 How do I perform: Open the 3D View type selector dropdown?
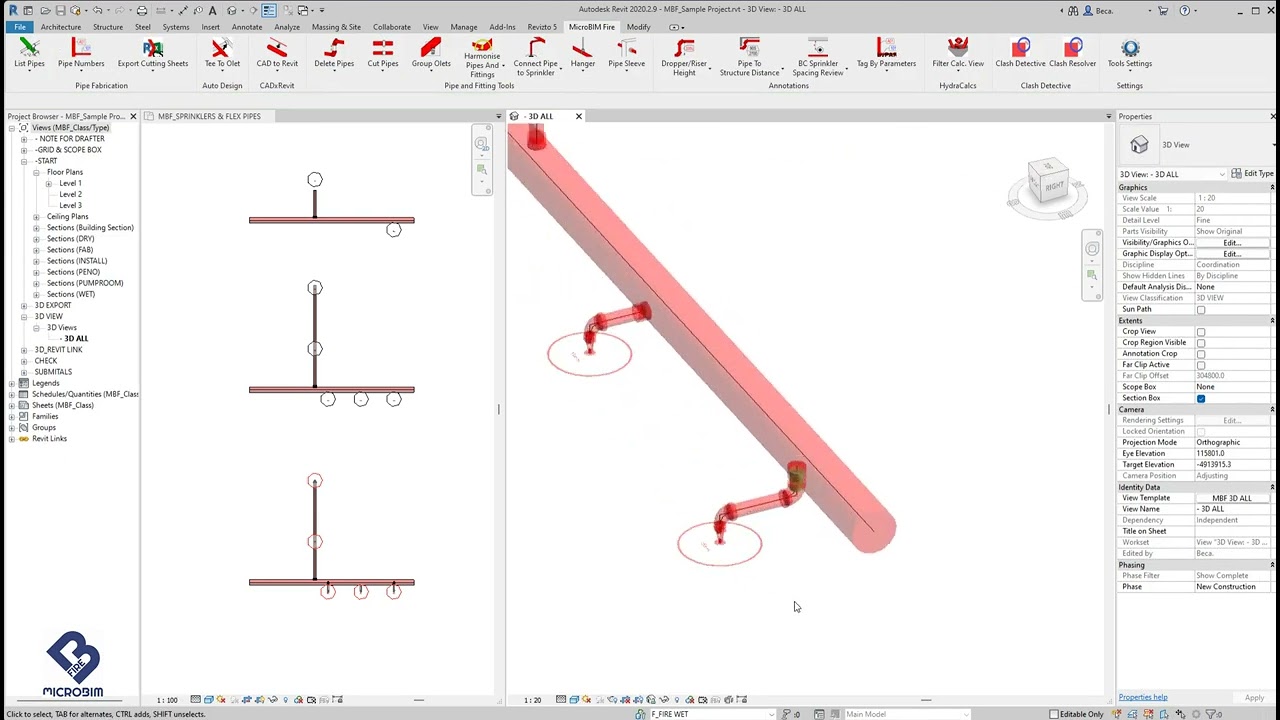[x=1222, y=173]
